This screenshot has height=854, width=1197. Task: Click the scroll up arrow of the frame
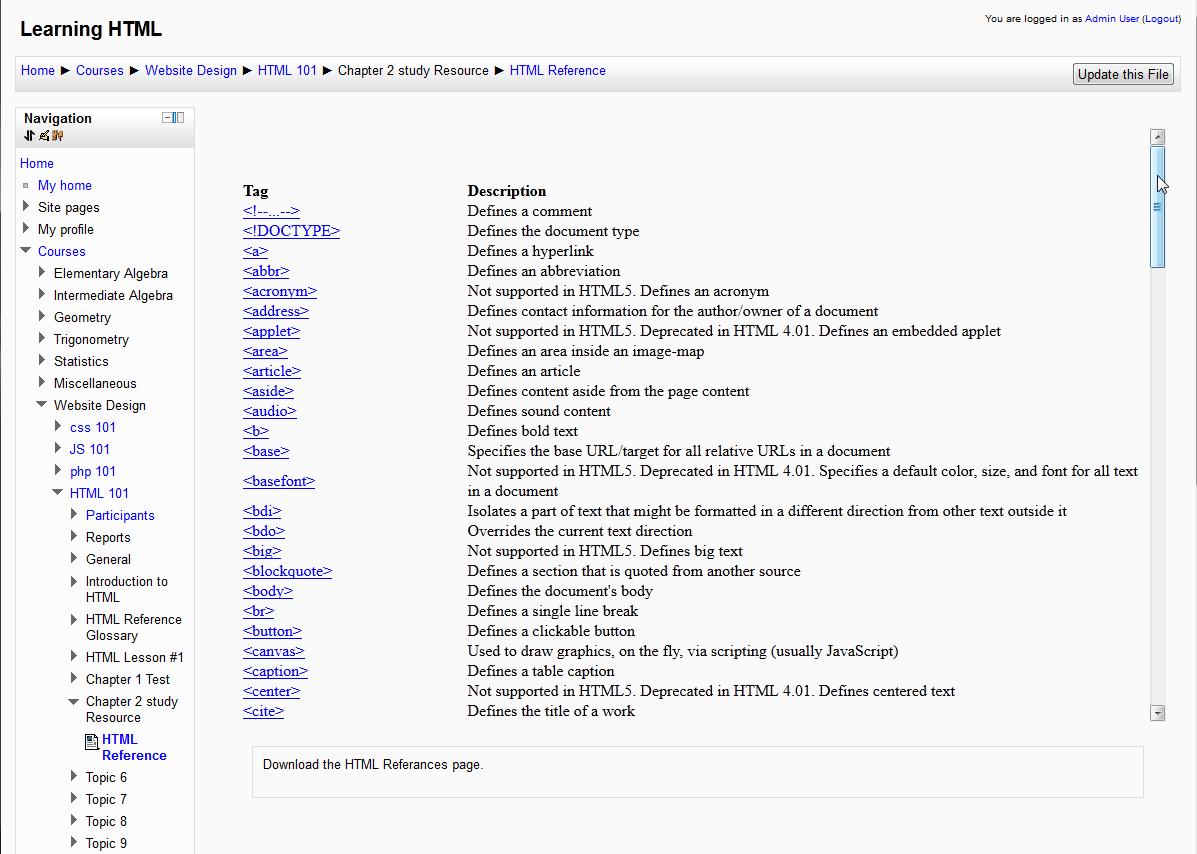pos(1158,137)
